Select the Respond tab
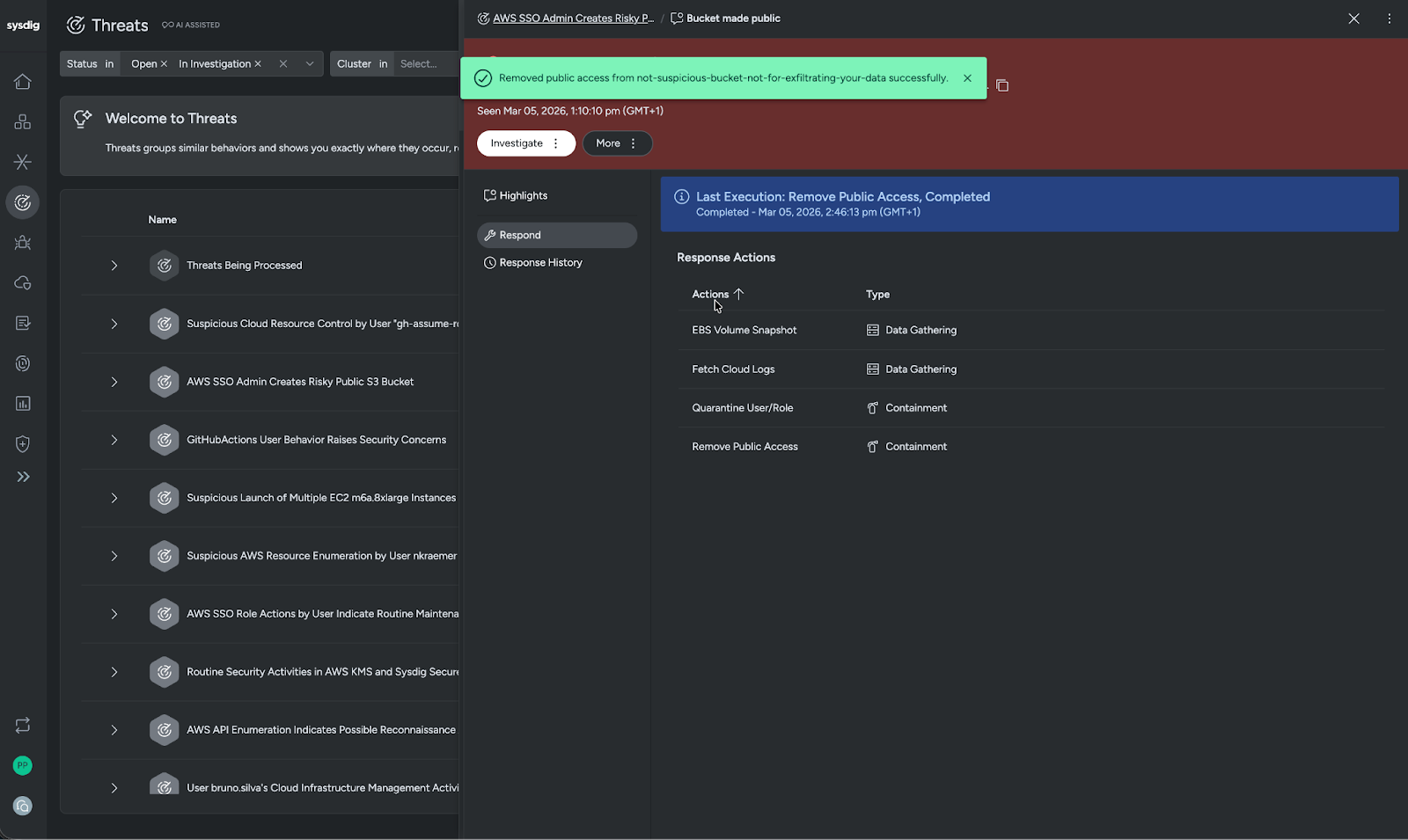Image resolution: width=1408 pixels, height=840 pixels. pos(556,235)
